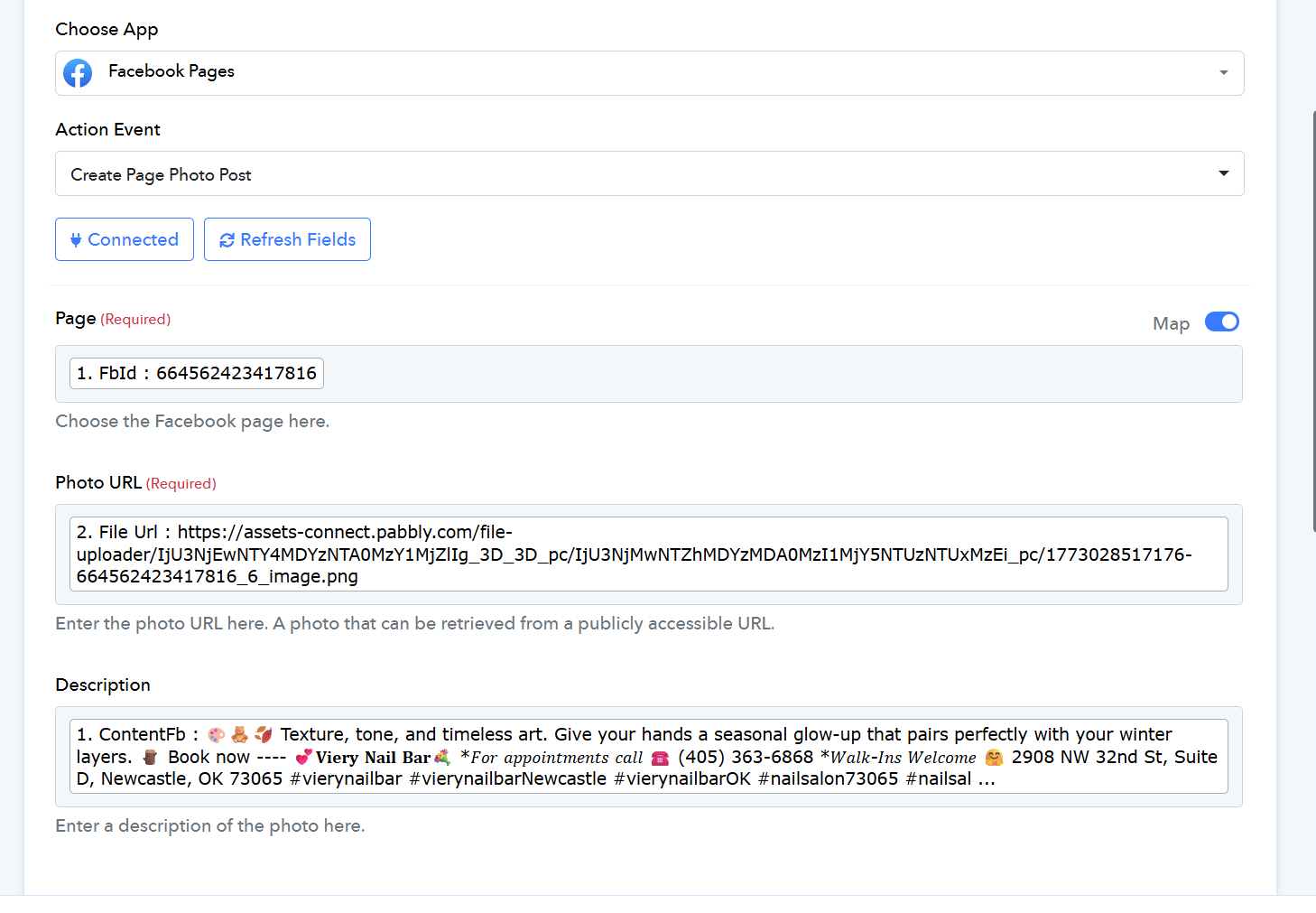Click the page vertical scrollbar

1314,321
